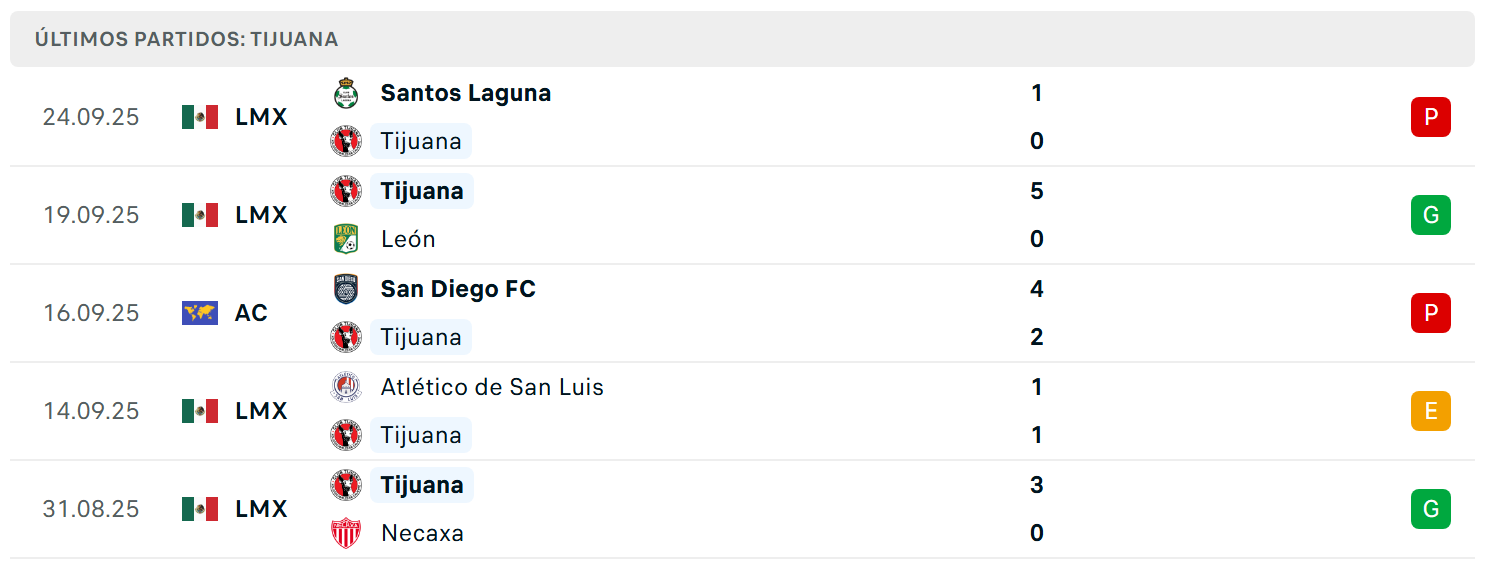The height and width of the screenshot is (567, 1495).
Task: Click the 31.08.25 match date
Action: pos(91,509)
